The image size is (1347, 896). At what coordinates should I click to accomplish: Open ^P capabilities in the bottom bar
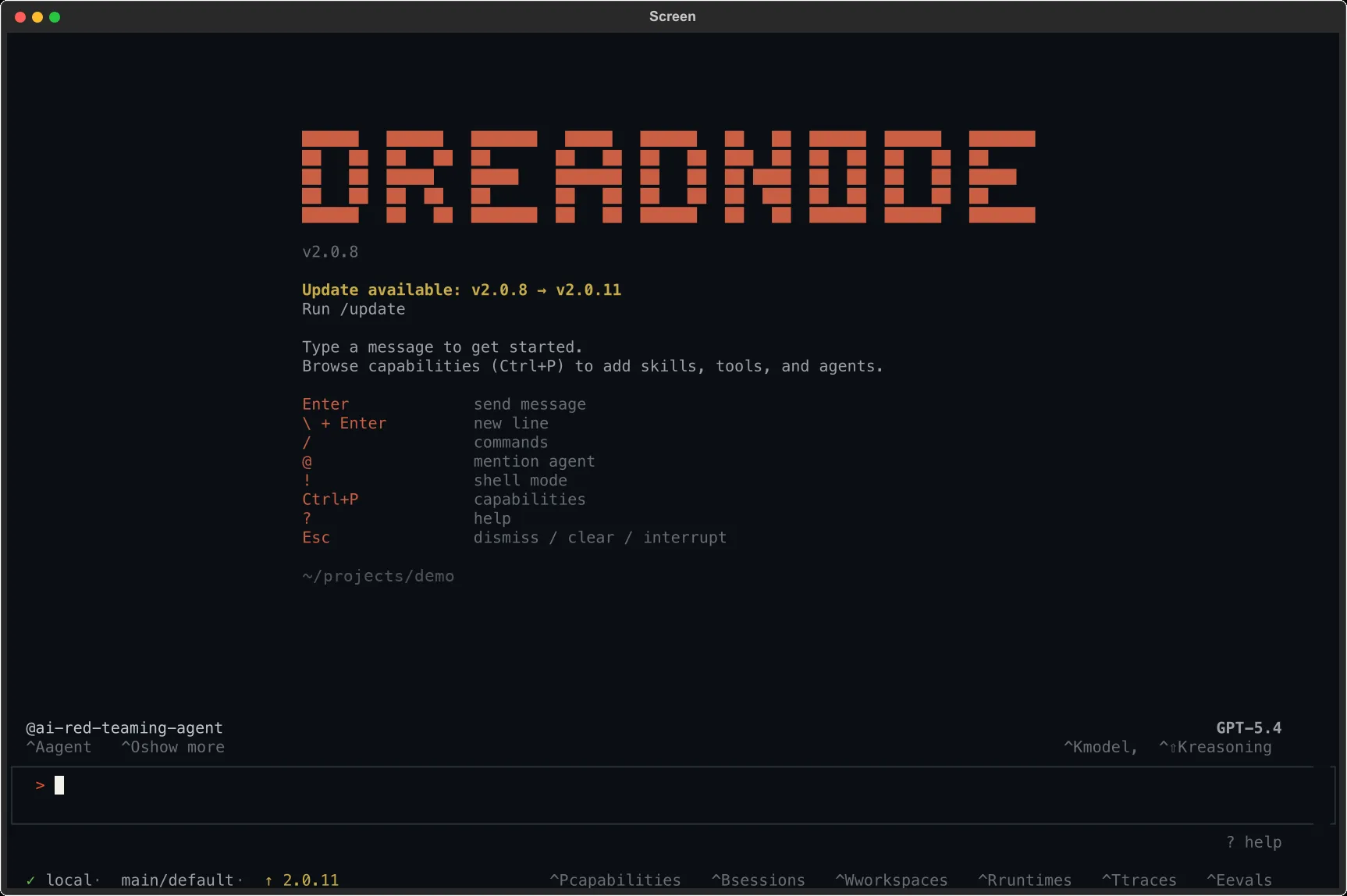point(615,880)
